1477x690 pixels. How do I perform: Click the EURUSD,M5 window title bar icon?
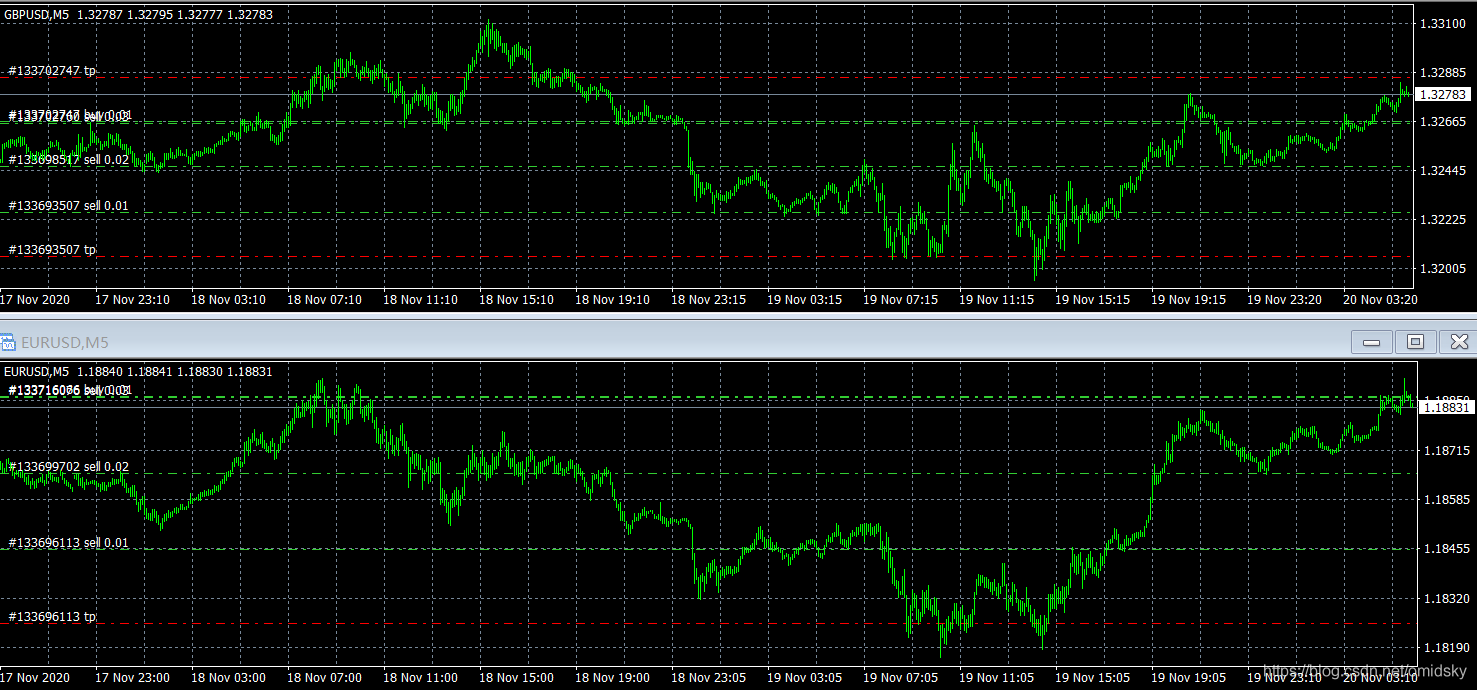point(9,343)
